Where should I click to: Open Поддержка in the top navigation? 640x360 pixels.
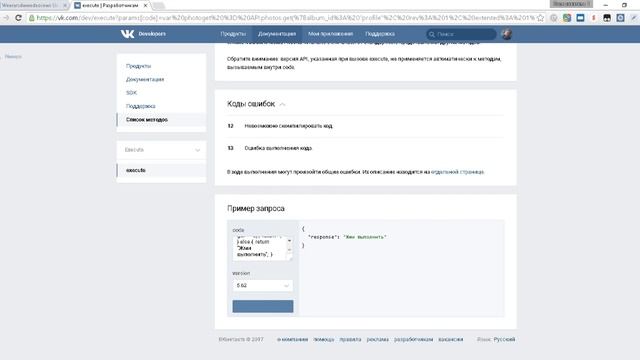[380, 34]
